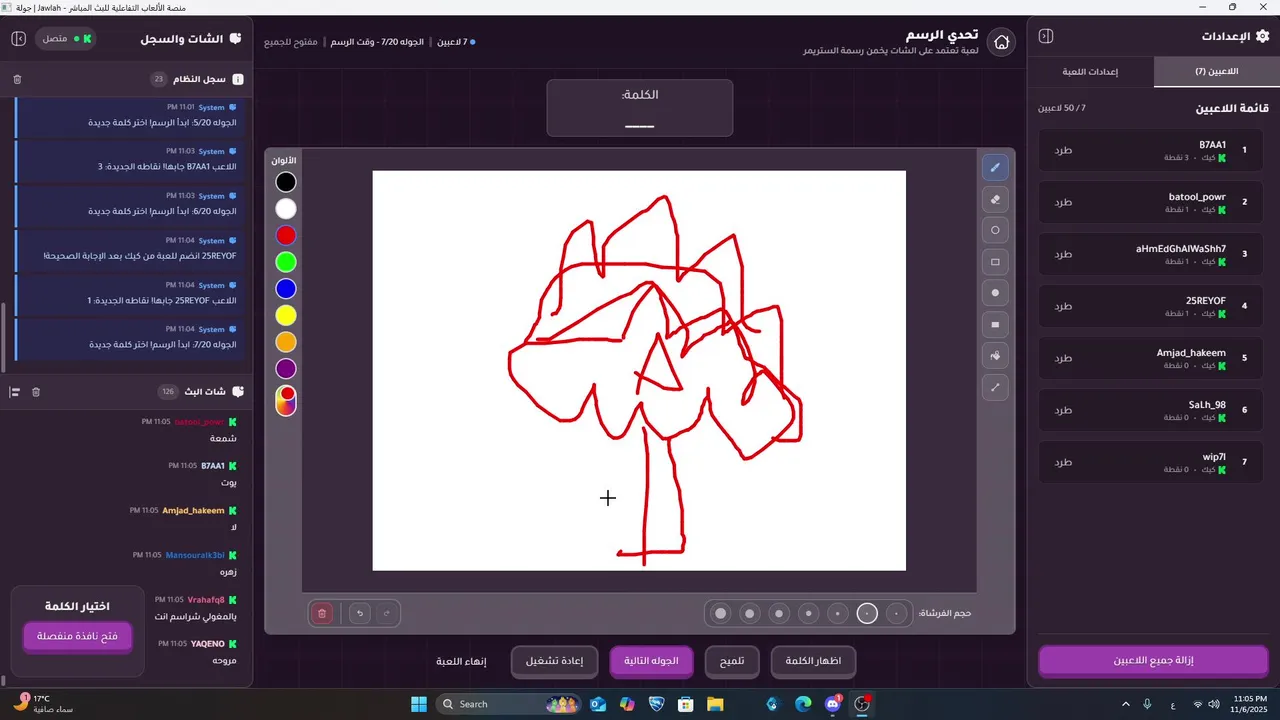Click the system log scrollbar
Image resolution: width=1280 pixels, height=720 pixels.
point(4,335)
